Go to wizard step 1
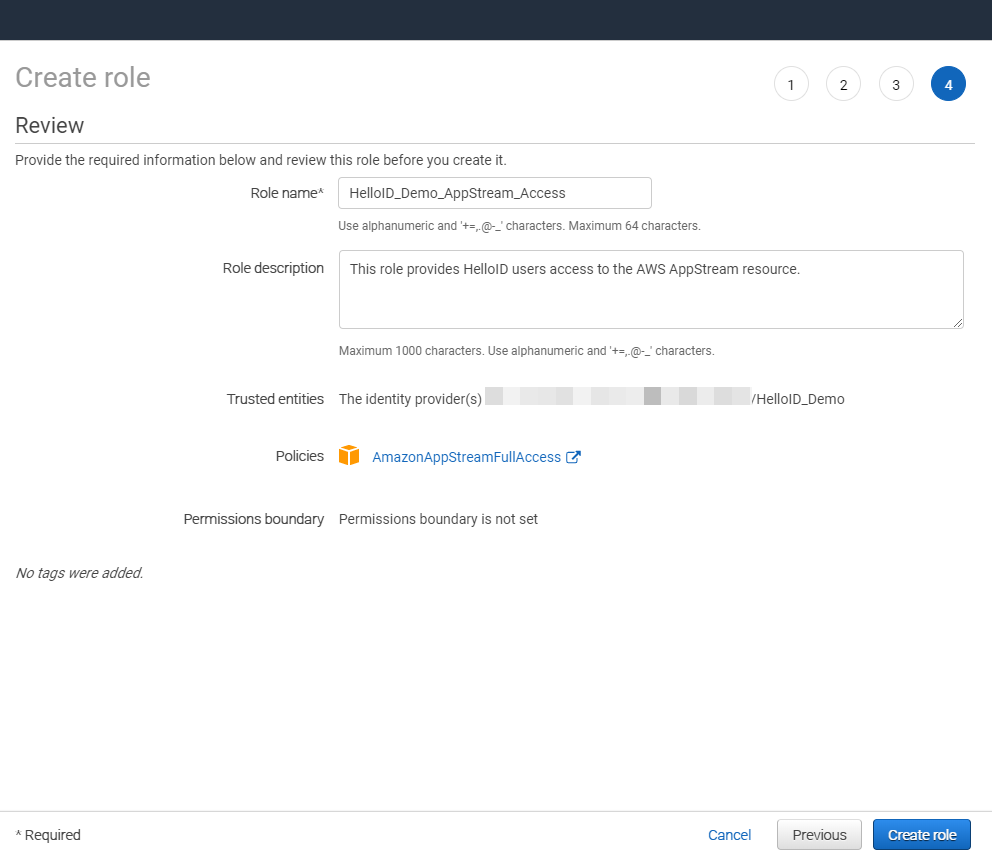This screenshot has height=857, width=992. 791,84
